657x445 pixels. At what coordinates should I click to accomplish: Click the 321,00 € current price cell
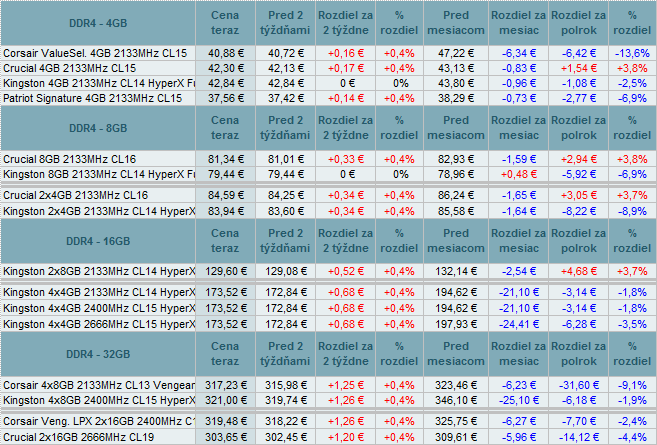coord(226,400)
